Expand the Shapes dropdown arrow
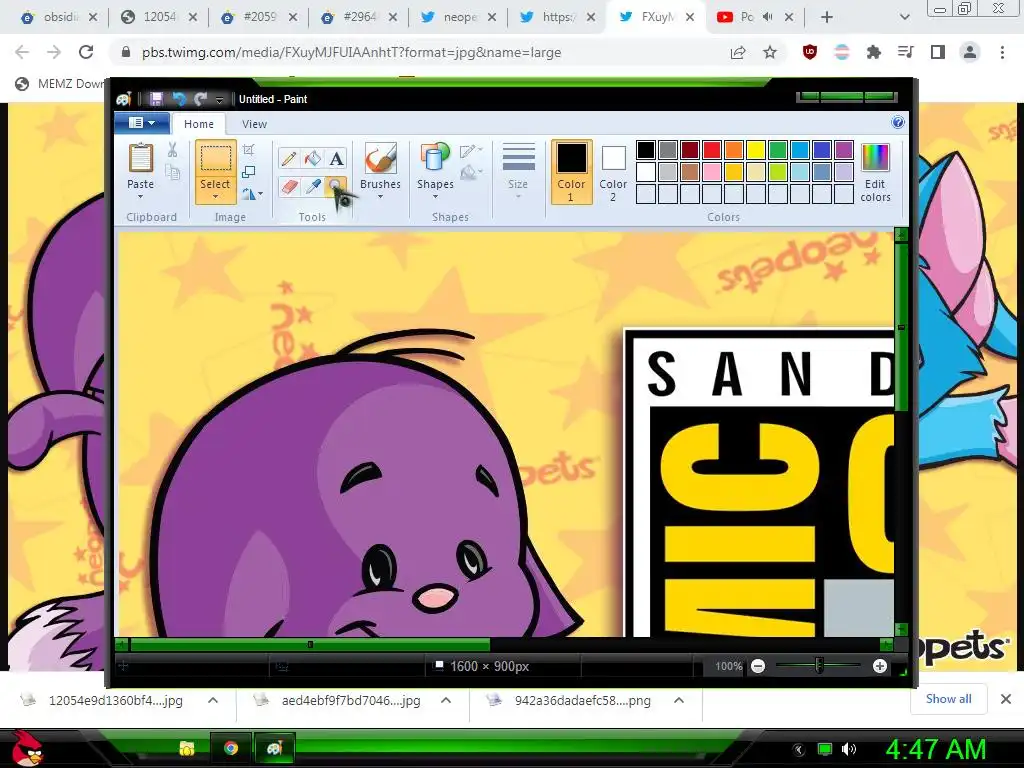Image resolution: width=1024 pixels, height=768 pixels. coord(435,197)
